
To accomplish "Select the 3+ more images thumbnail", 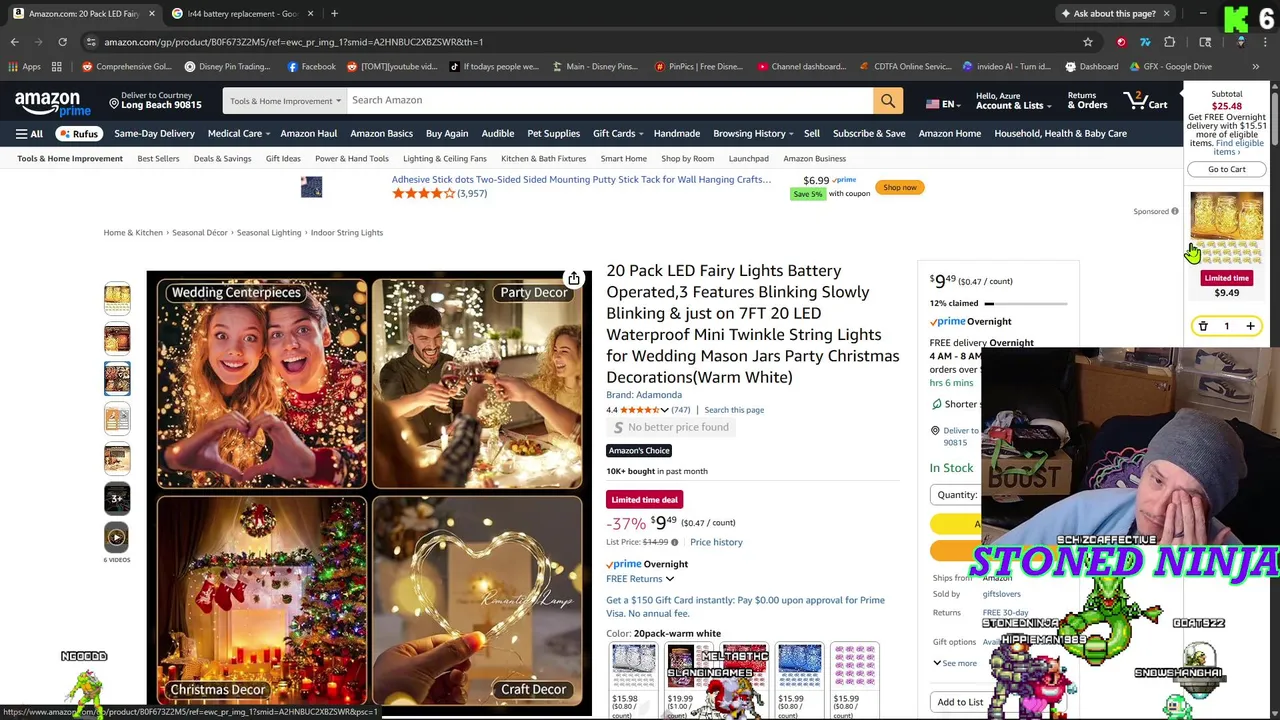I will [117, 498].
